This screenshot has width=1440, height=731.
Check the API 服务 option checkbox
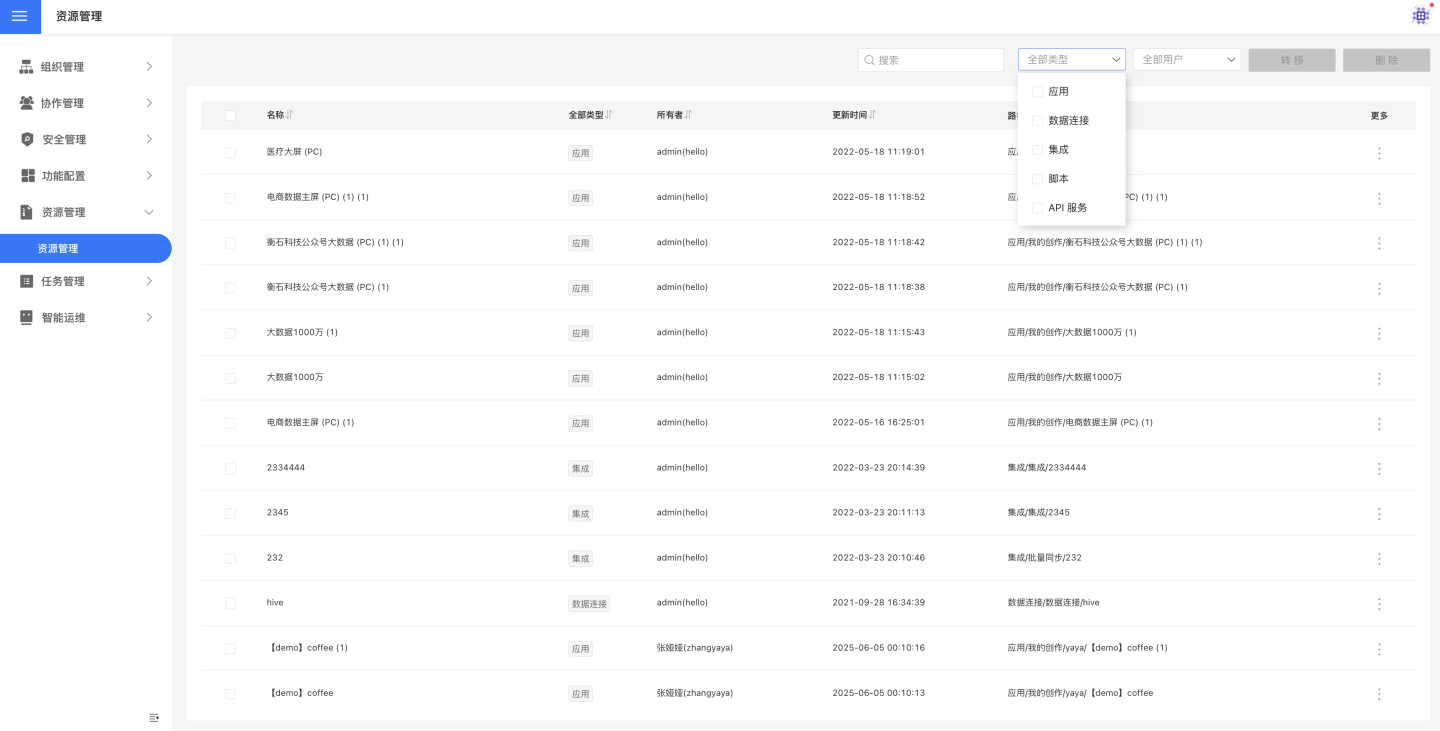(1037, 208)
